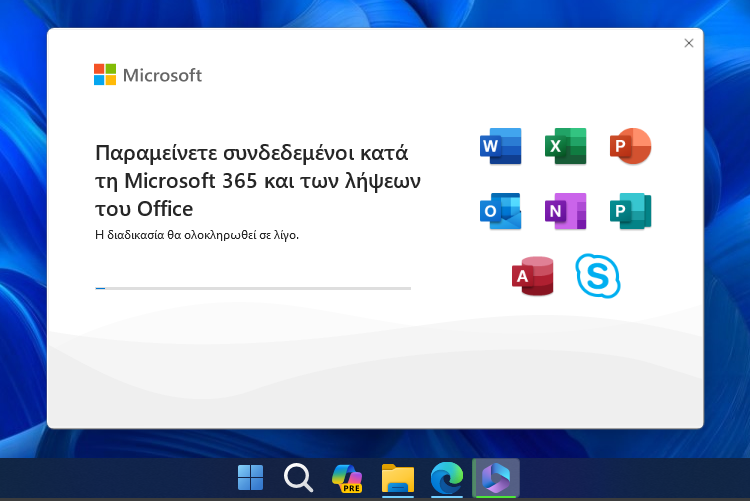This screenshot has width=750, height=501.
Task: Click the Word app icon
Action: (500, 146)
